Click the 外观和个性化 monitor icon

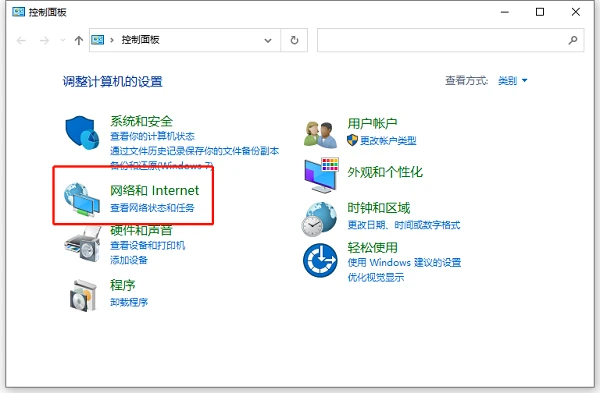[321, 175]
